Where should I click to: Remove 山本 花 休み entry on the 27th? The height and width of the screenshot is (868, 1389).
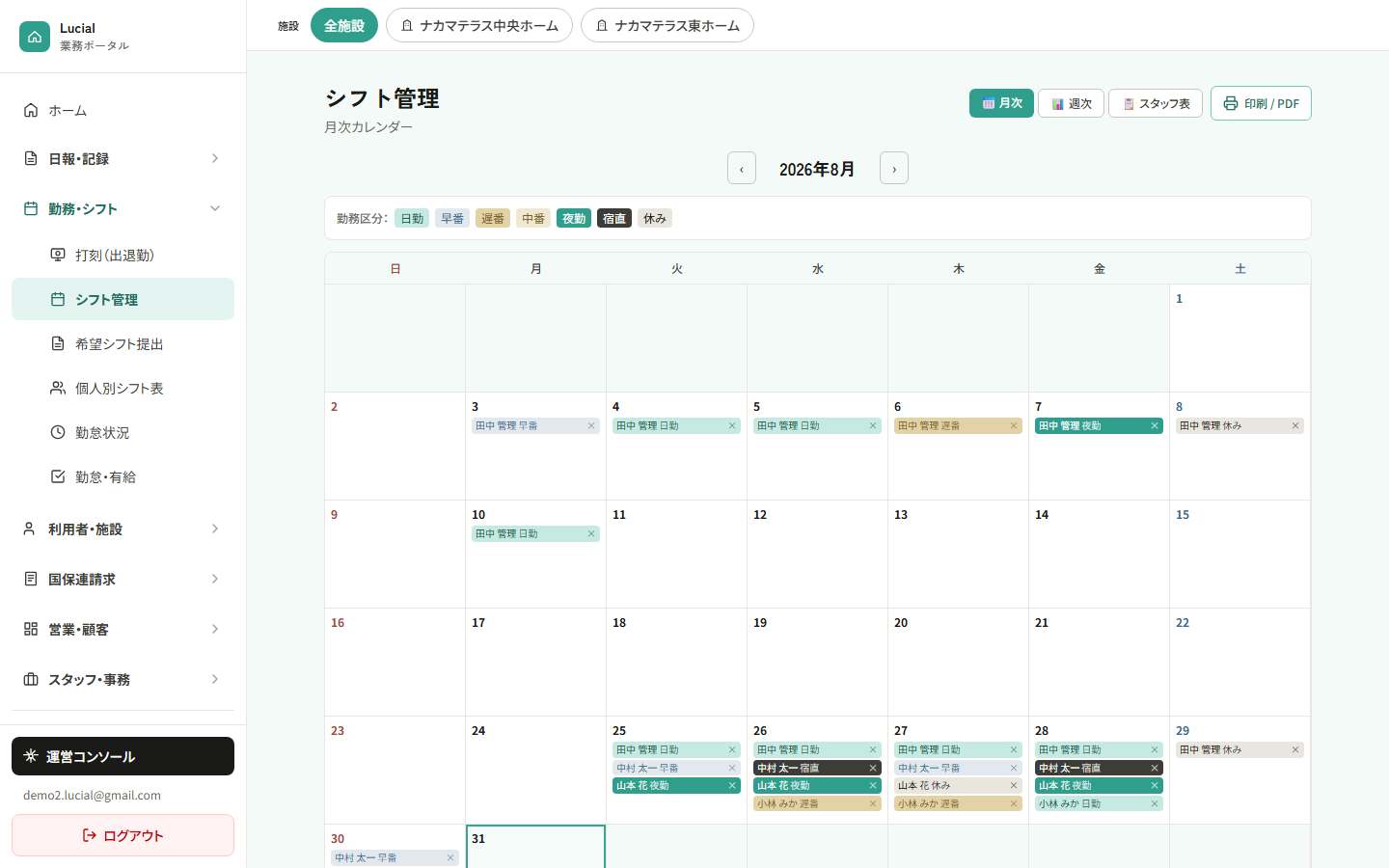1014,786
